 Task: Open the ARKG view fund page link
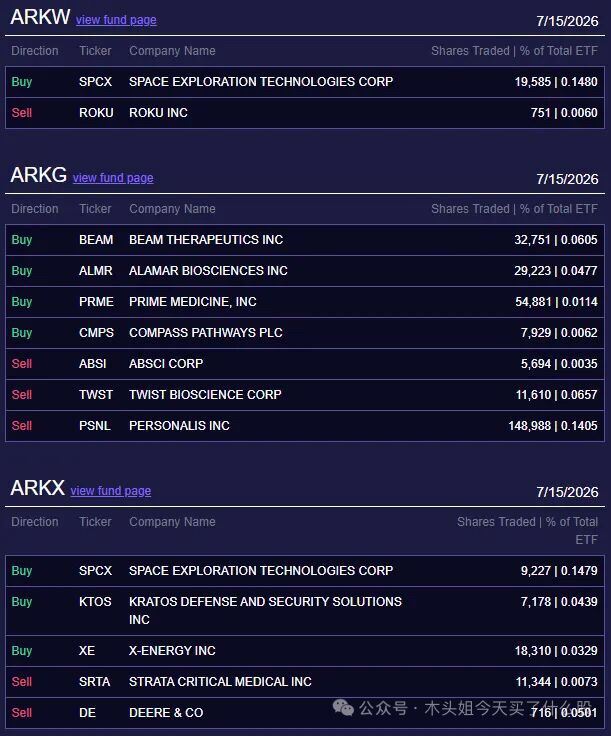tap(113, 178)
